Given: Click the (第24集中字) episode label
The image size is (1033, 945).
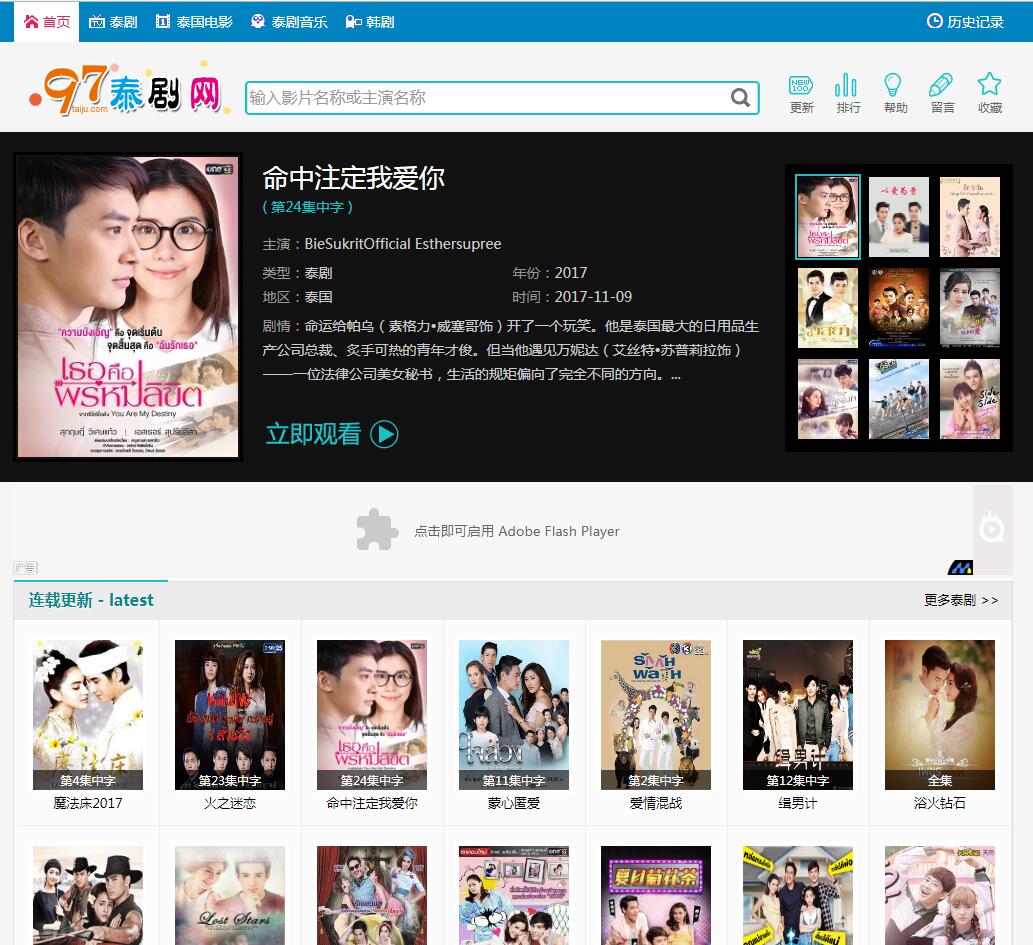Looking at the screenshot, I should tap(308, 207).
